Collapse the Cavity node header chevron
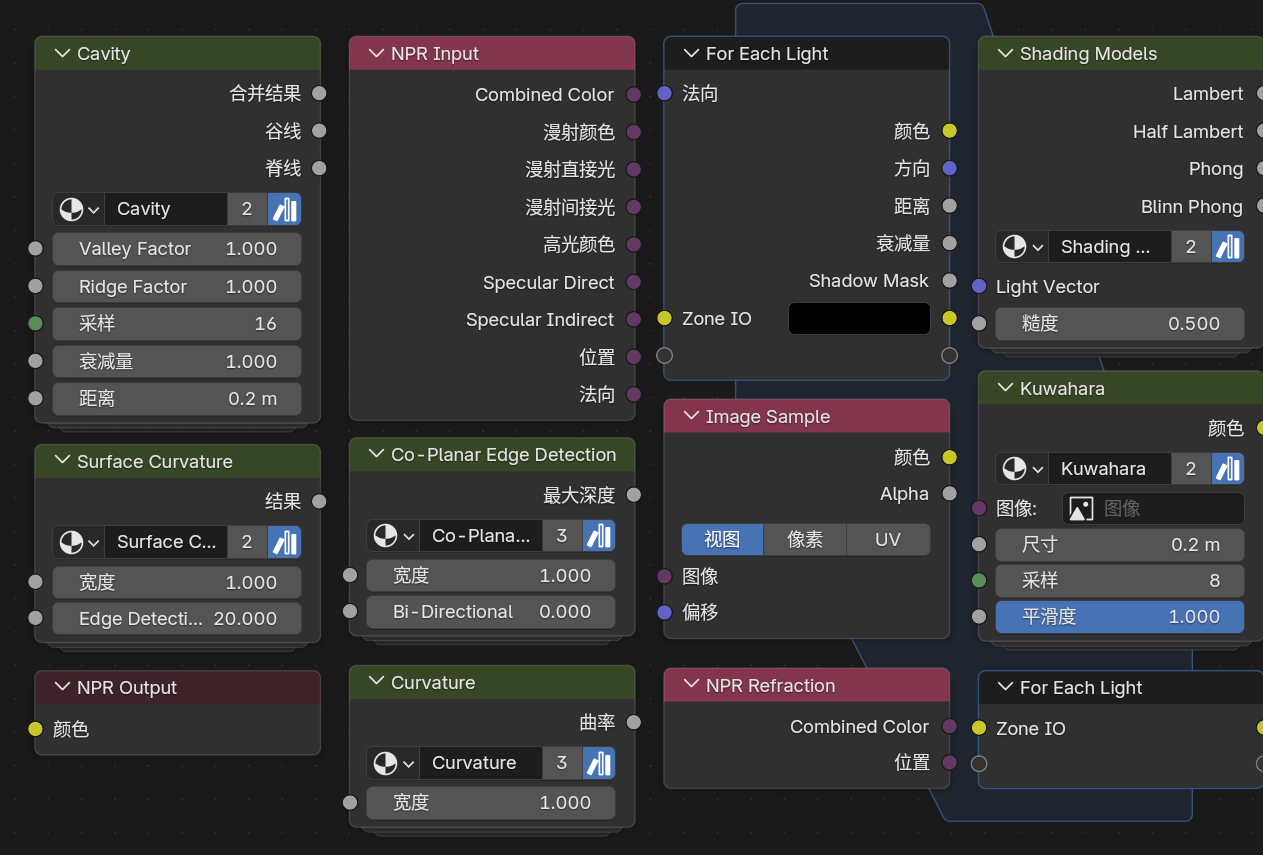The width and height of the screenshot is (1263, 855). tap(63, 54)
